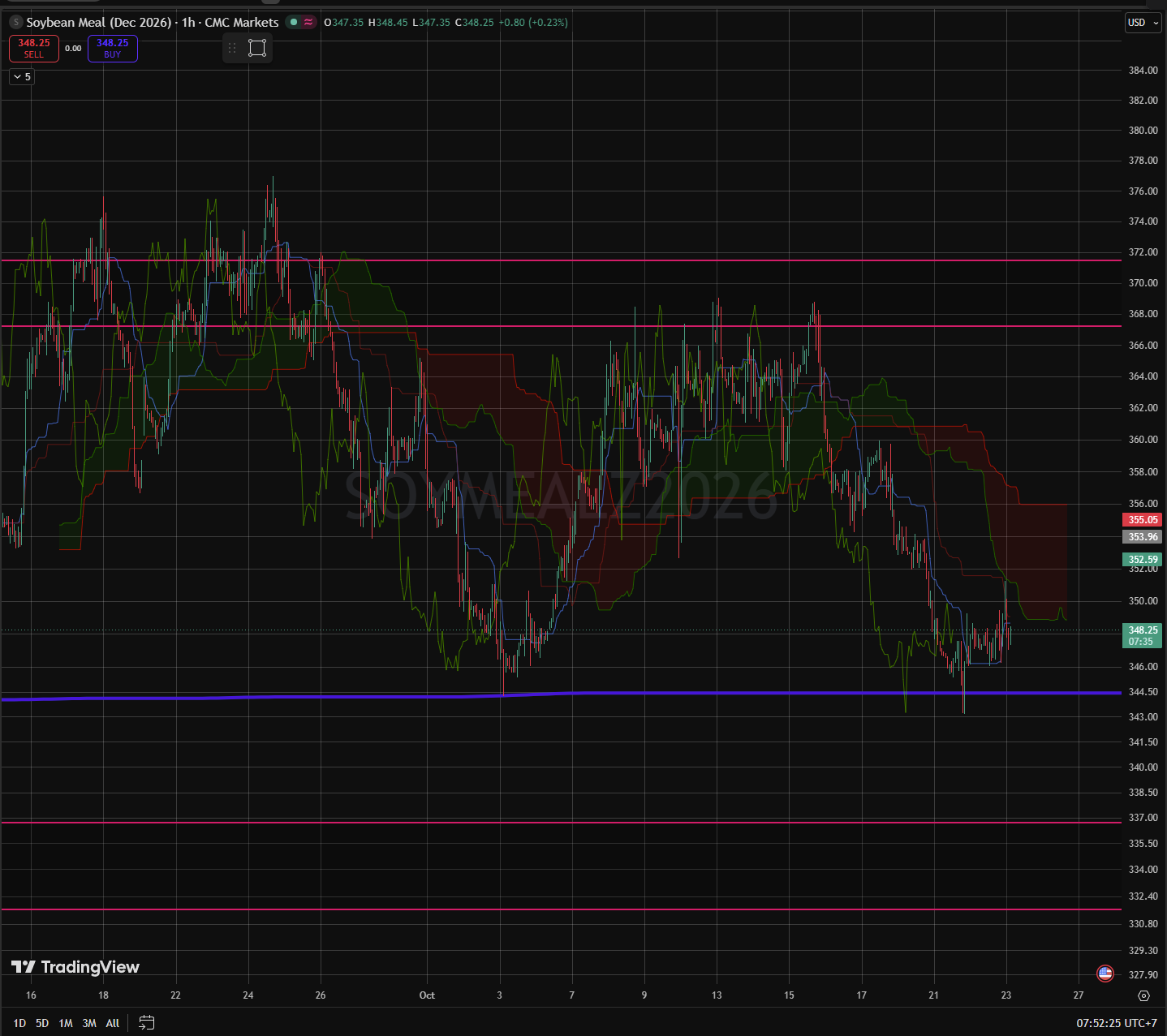The width and height of the screenshot is (1167, 1036).
Task: Click the Soybean Meal symbol logo icon
Action: point(15,23)
